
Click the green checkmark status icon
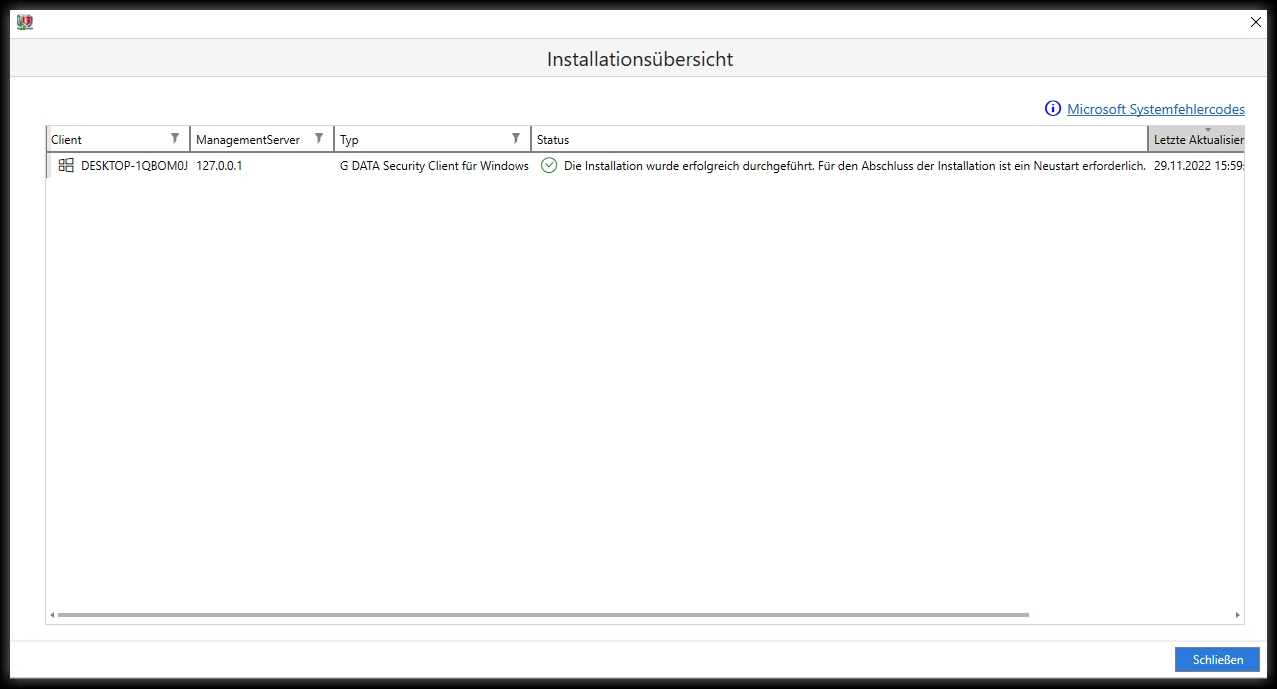pyautogui.click(x=548, y=166)
